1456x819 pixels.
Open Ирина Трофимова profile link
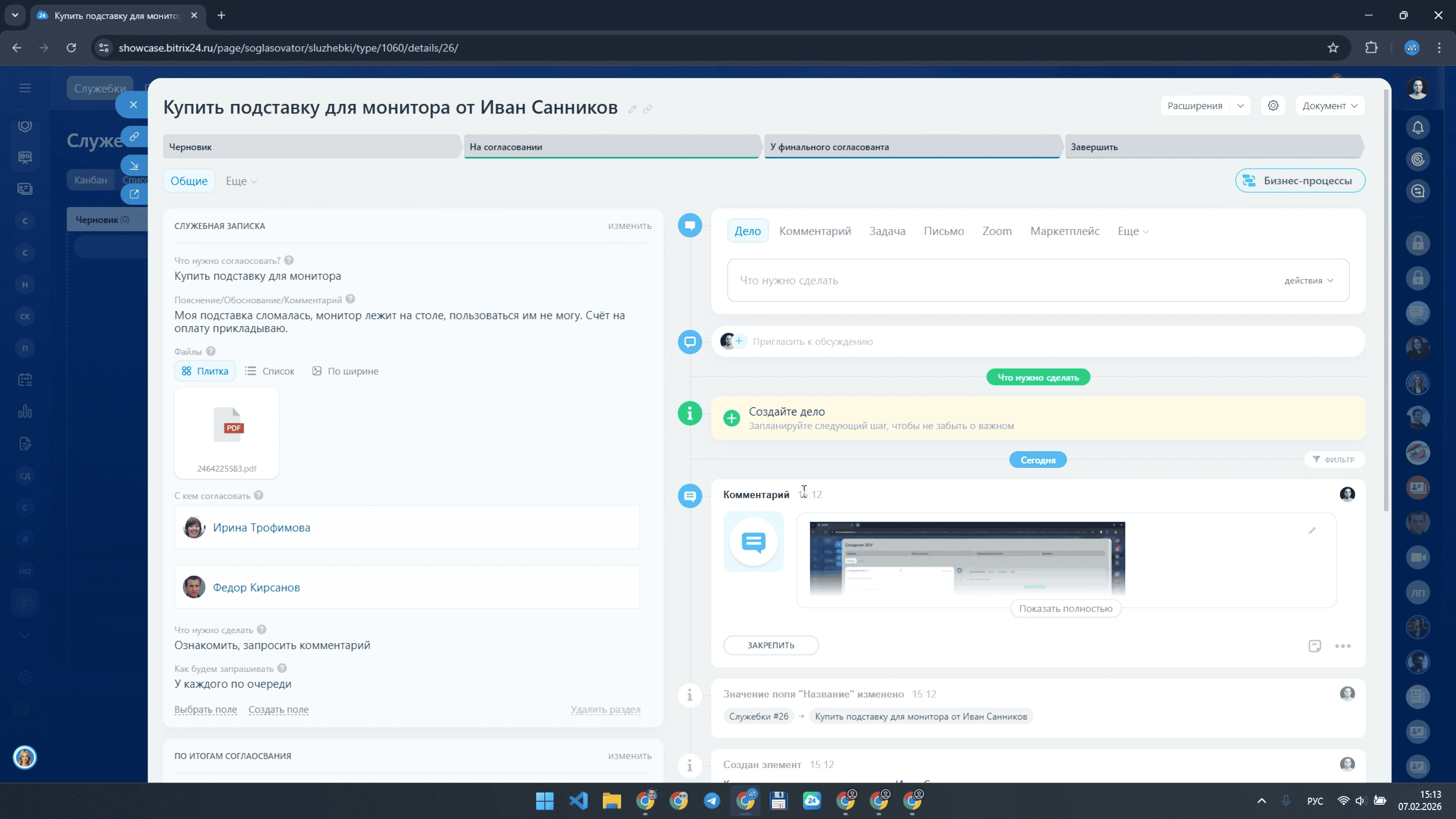[261, 527]
